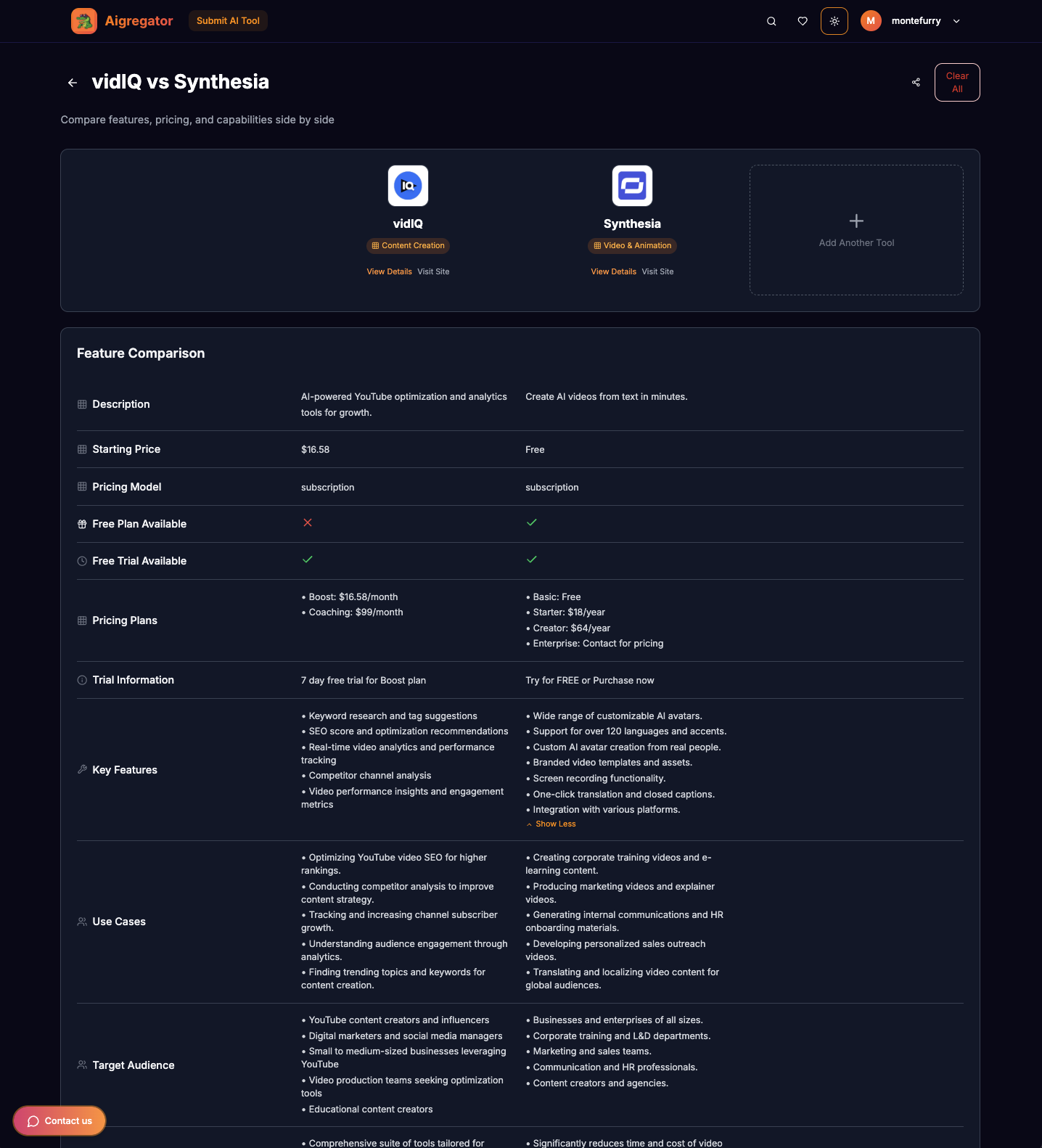Click the vidIQ vs Synthesia title
The height and width of the screenshot is (1148, 1042).
coord(181,82)
